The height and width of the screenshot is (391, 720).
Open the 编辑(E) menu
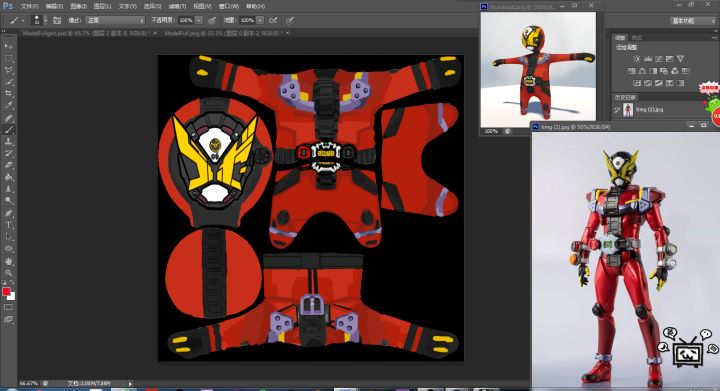(x=54, y=6)
